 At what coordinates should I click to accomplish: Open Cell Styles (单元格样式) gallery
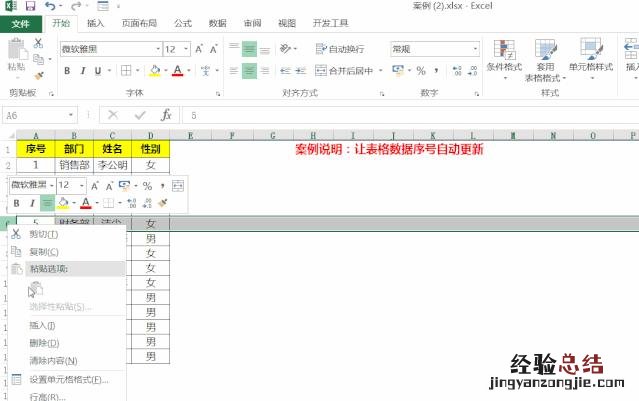[591, 59]
